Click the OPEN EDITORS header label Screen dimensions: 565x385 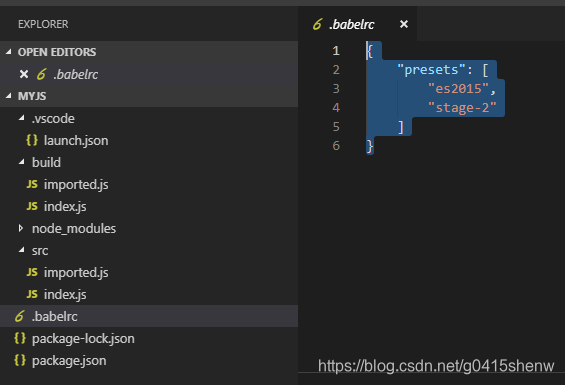click(57, 52)
